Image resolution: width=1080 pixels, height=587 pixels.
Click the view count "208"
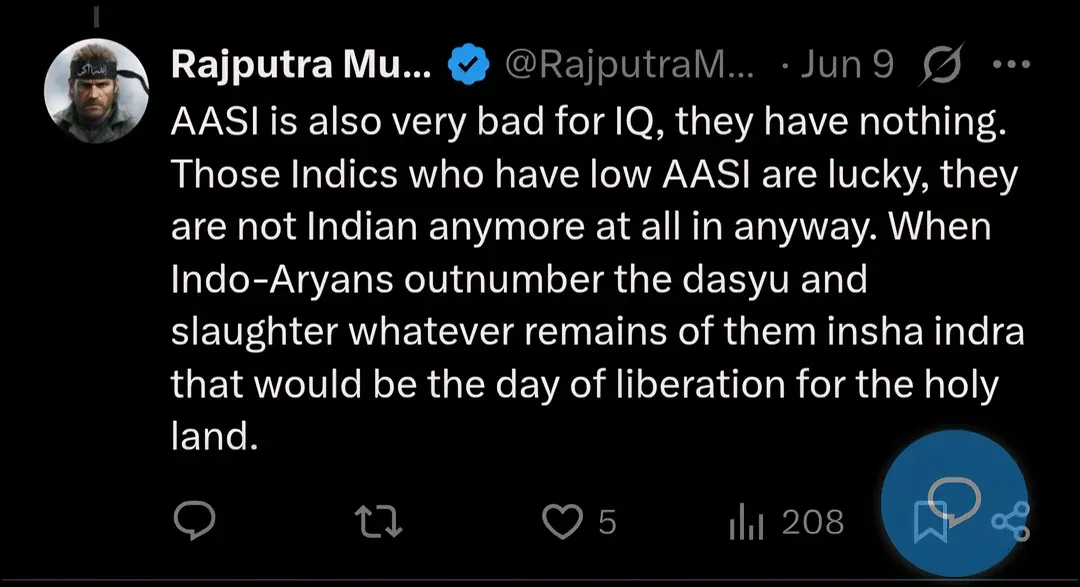(x=813, y=521)
